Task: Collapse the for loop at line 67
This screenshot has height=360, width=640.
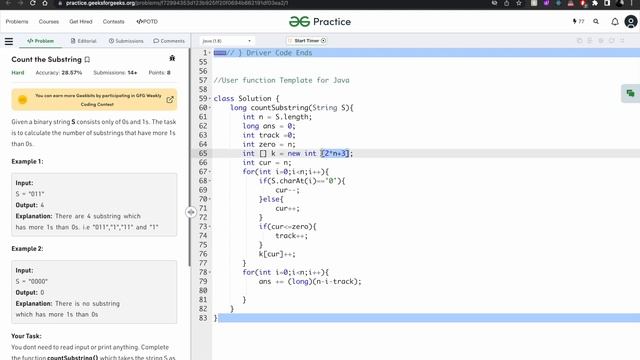Action: coord(210,172)
